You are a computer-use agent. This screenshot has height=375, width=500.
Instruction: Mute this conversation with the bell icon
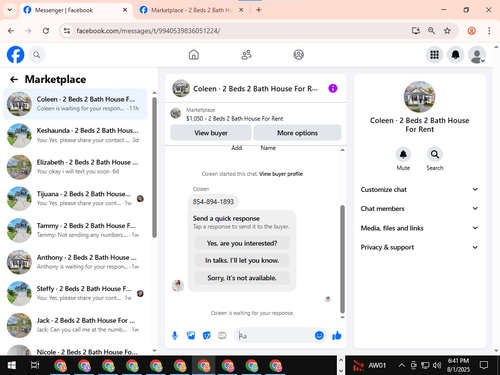coord(403,154)
